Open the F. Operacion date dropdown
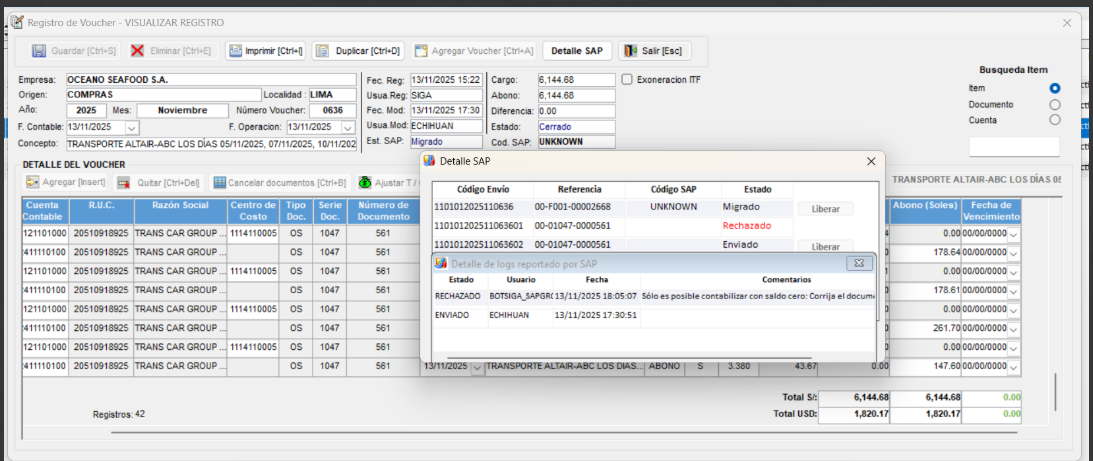1093x461 pixels. [x=347, y=128]
